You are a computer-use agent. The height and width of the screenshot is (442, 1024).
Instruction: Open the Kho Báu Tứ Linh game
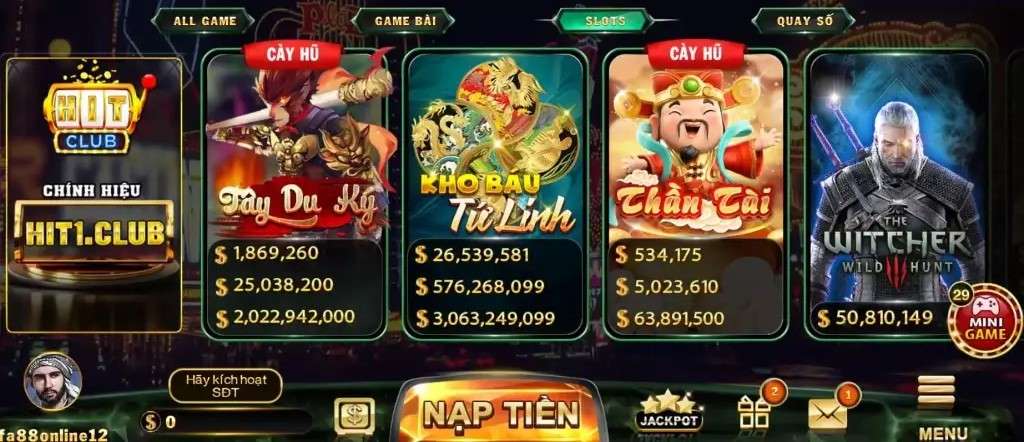click(x=494, y=195)
